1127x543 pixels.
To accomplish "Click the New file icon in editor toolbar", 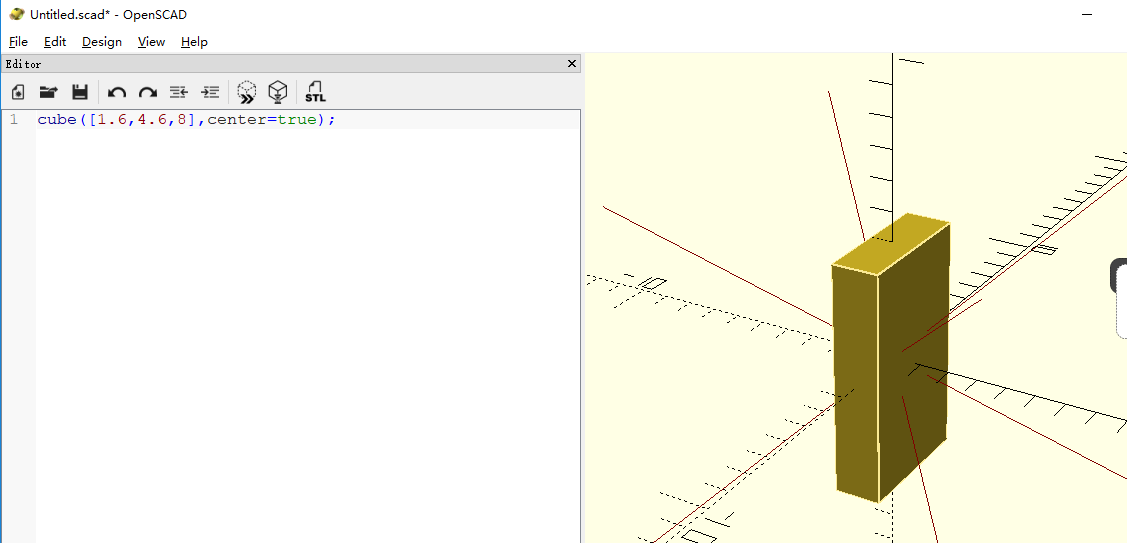I will pyautogui.click(x=18, y=93).
